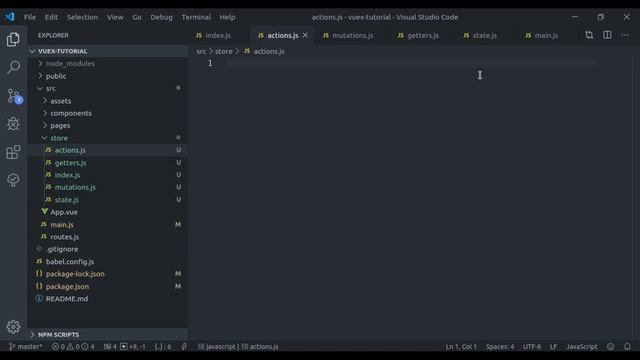Change indentation via Spaces: 4
This screenshot has width=640, height=360.
pyautogui.click(x=500, y=347)
